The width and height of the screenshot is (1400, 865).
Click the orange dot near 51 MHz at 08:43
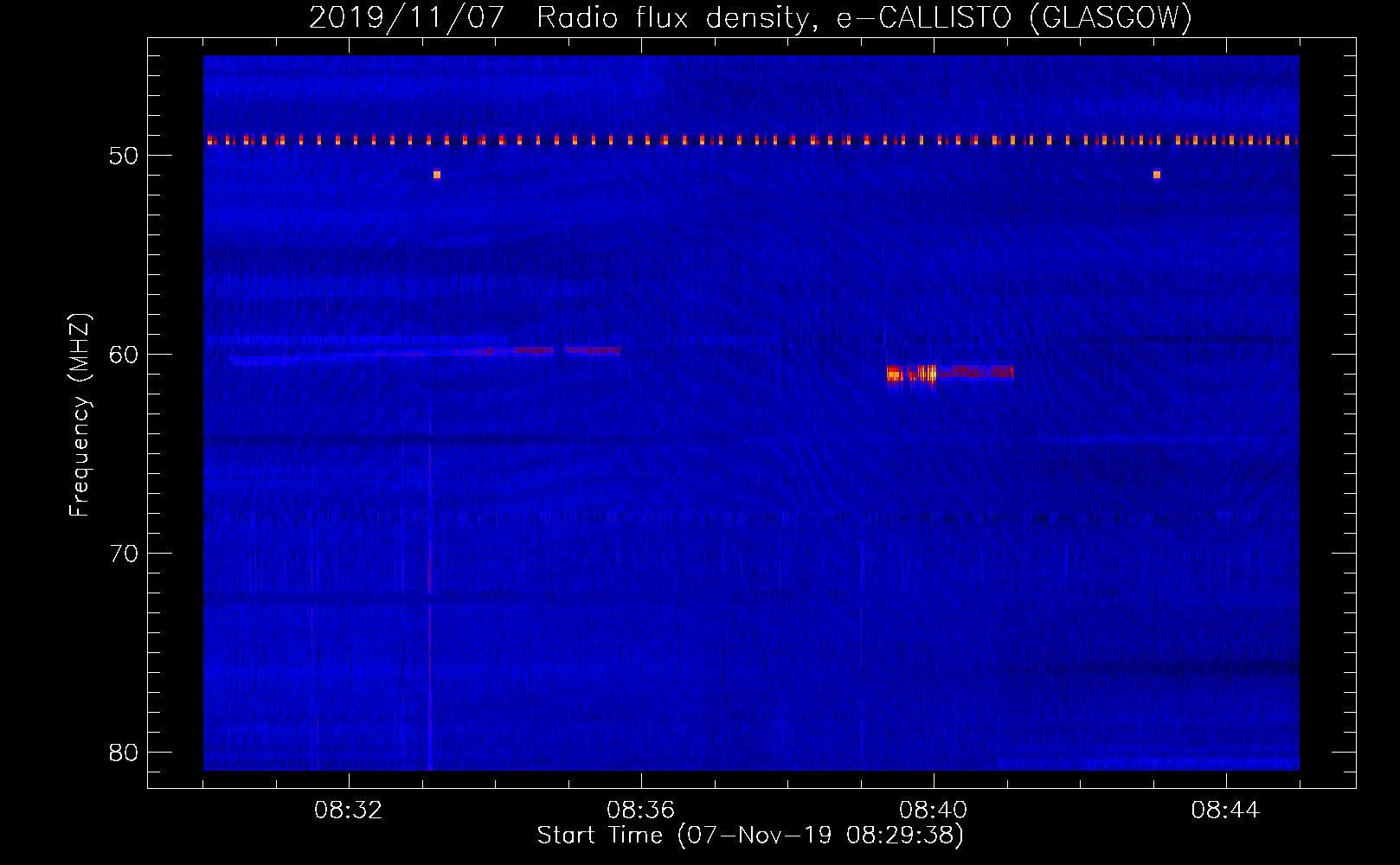pyautogui.click(x=1157, y=175)
